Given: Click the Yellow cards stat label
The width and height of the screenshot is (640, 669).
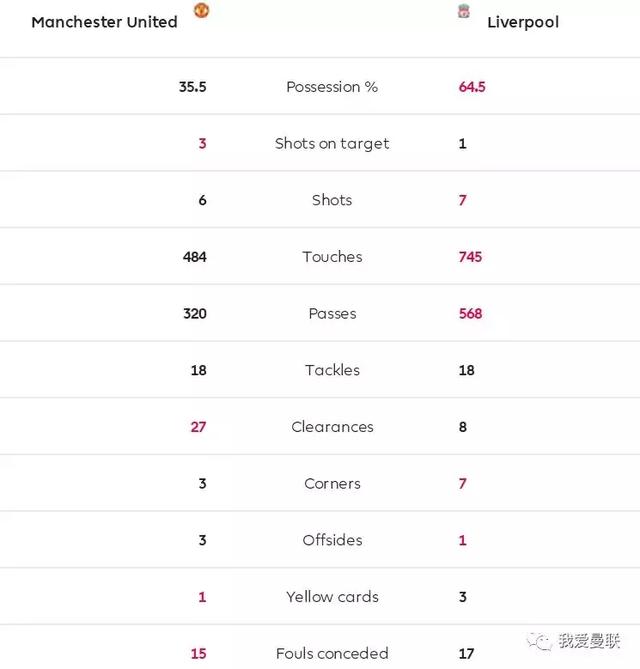Looking at the screenshot, I should coord(332,597).
